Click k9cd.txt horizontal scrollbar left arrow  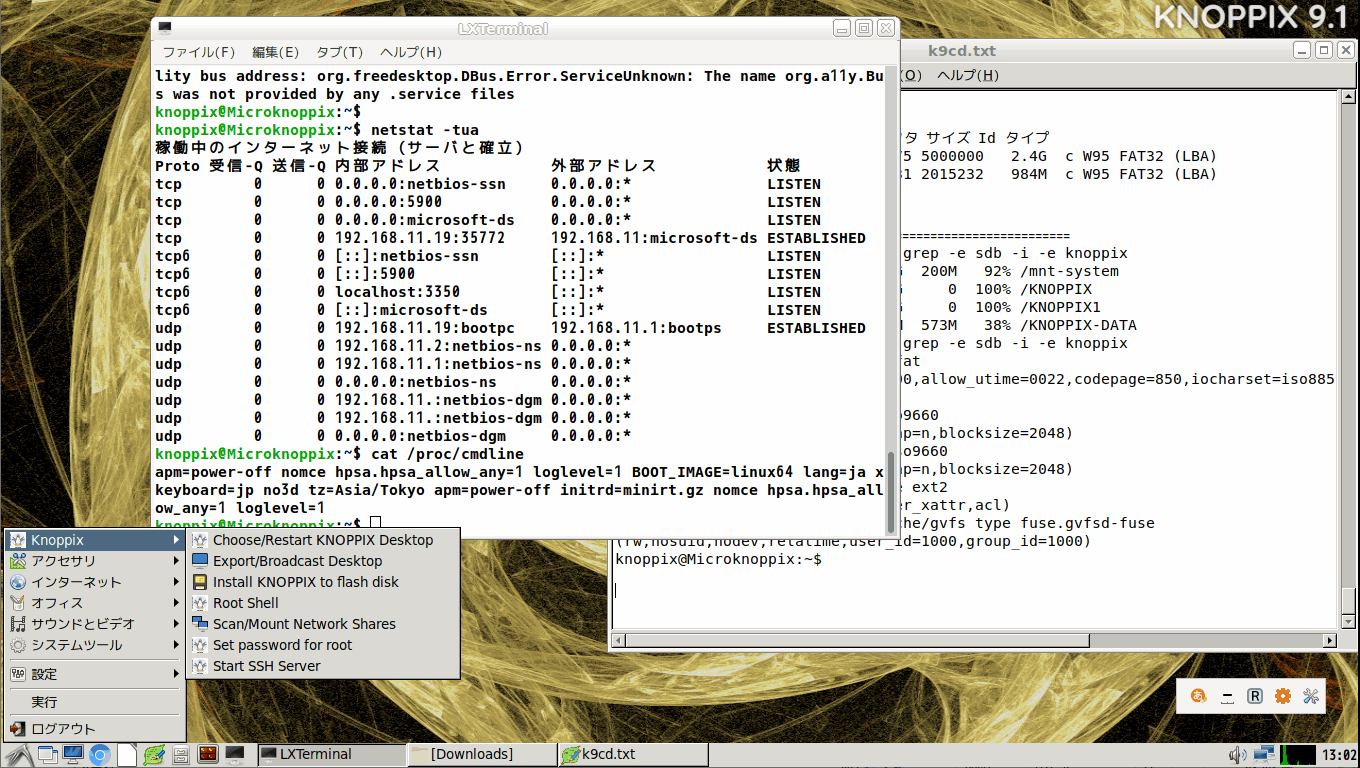coord(620,639)
